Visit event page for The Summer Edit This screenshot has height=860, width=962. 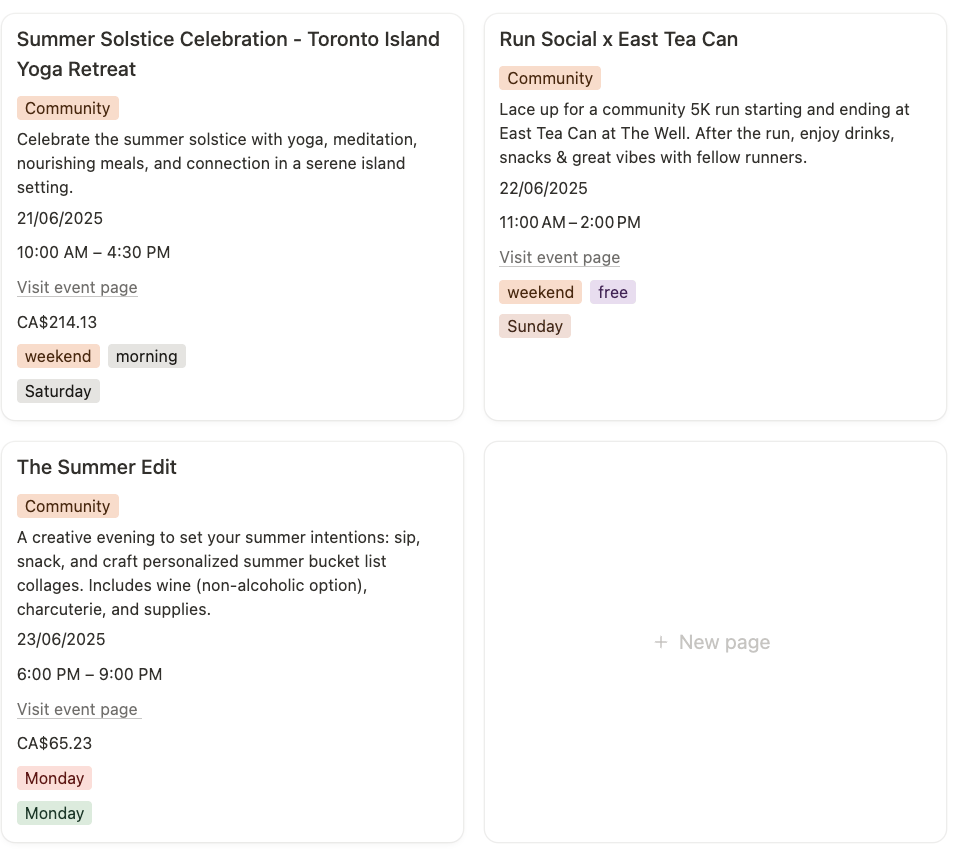pyautogui.click(x=77, y=709)
